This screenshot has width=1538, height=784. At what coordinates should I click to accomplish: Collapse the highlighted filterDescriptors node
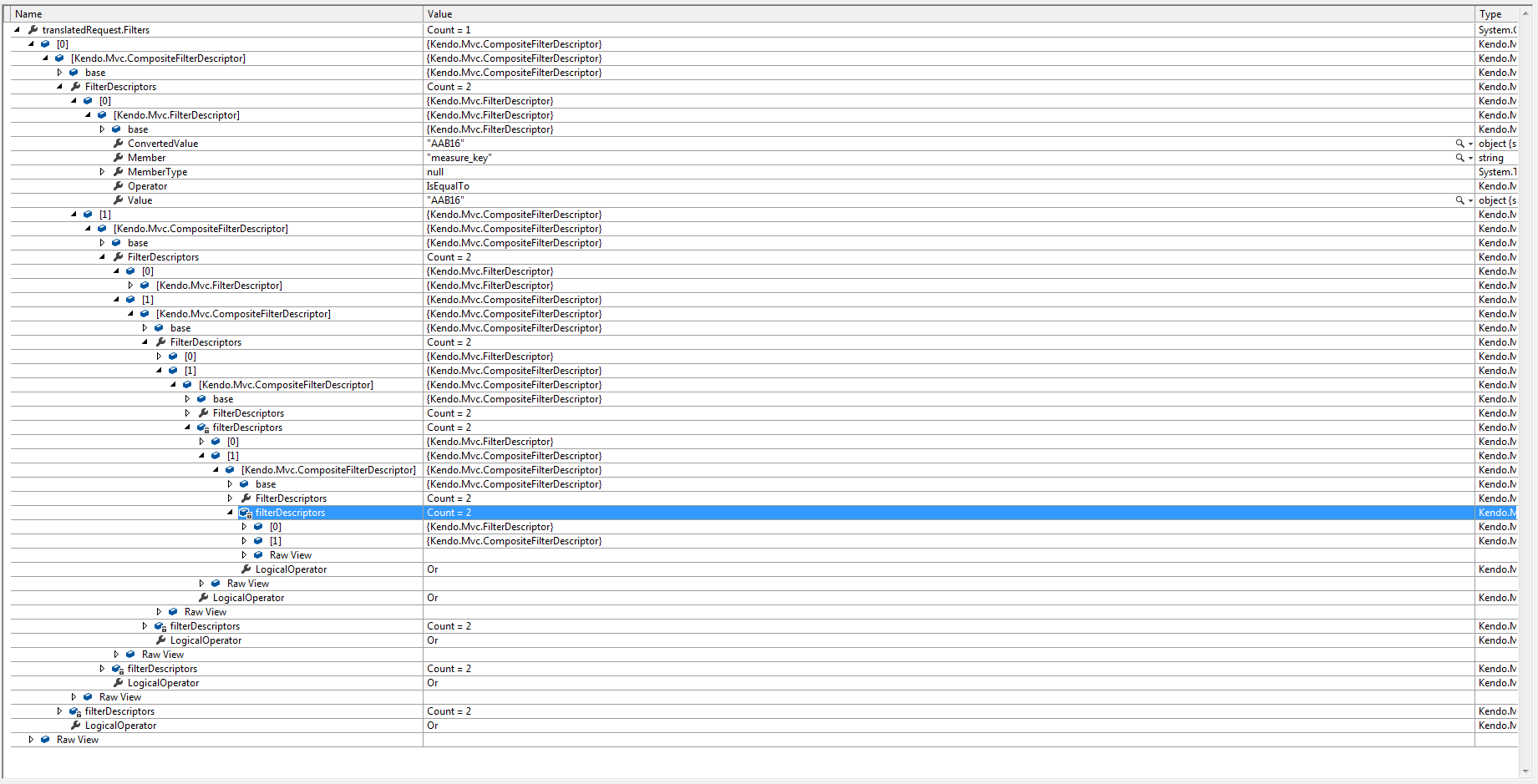(x=230, y=513)
